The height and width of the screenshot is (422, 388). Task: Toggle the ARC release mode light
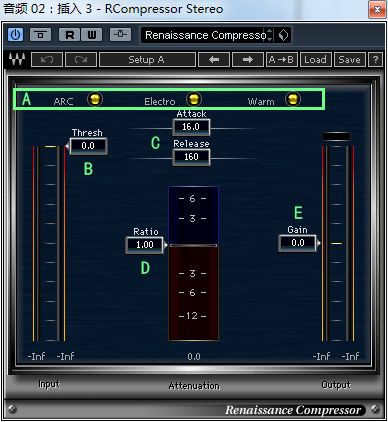[x=95, y=99]
